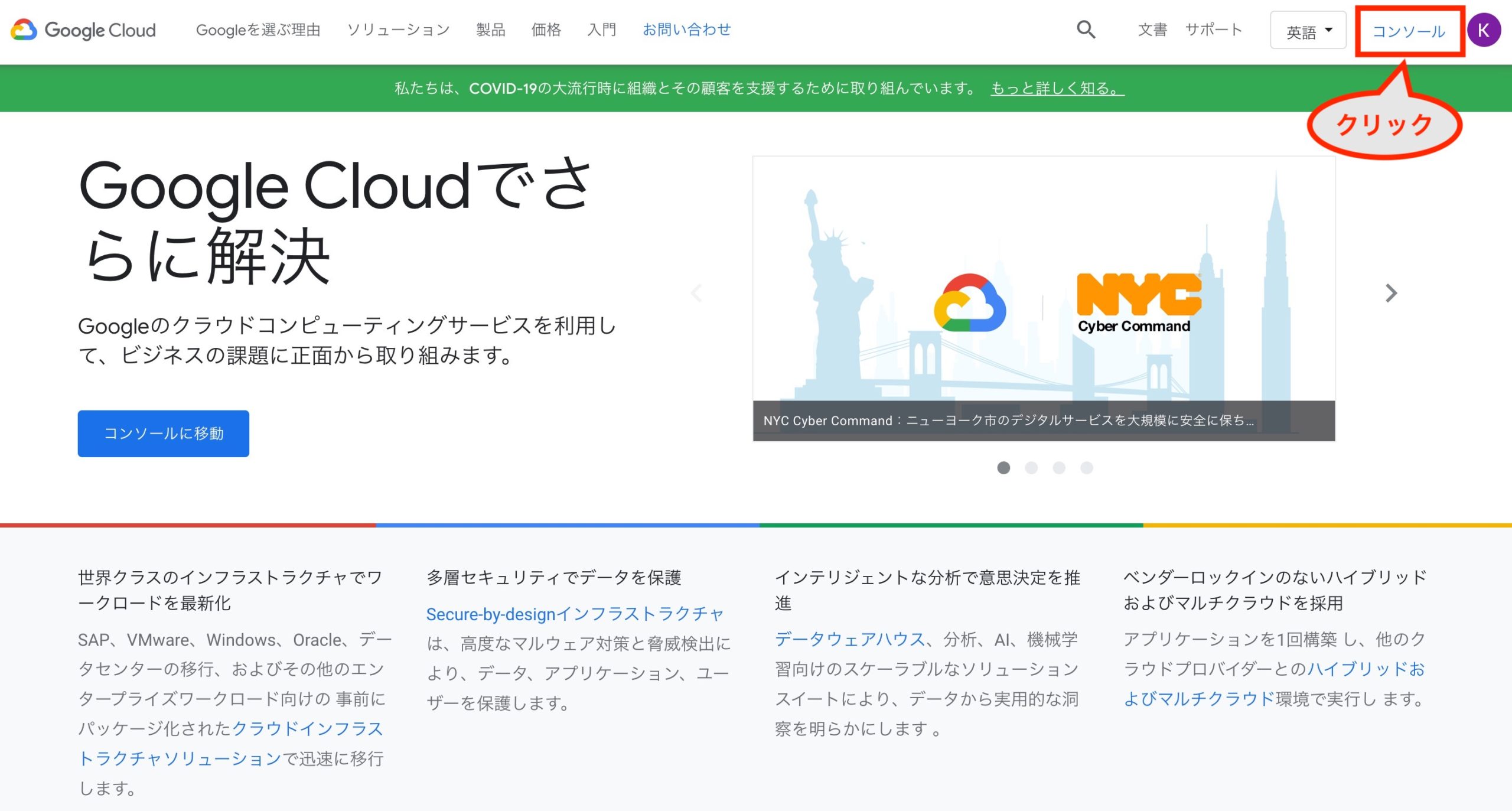Screen dimensions: 1512x811
Task: Click the コンソール link in header
Action: (1409, 31)
